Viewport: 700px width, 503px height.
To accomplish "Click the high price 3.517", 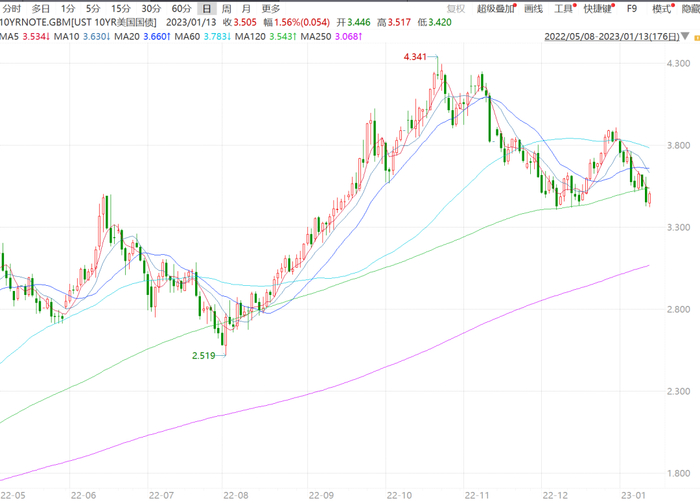I will click(399, 22).
